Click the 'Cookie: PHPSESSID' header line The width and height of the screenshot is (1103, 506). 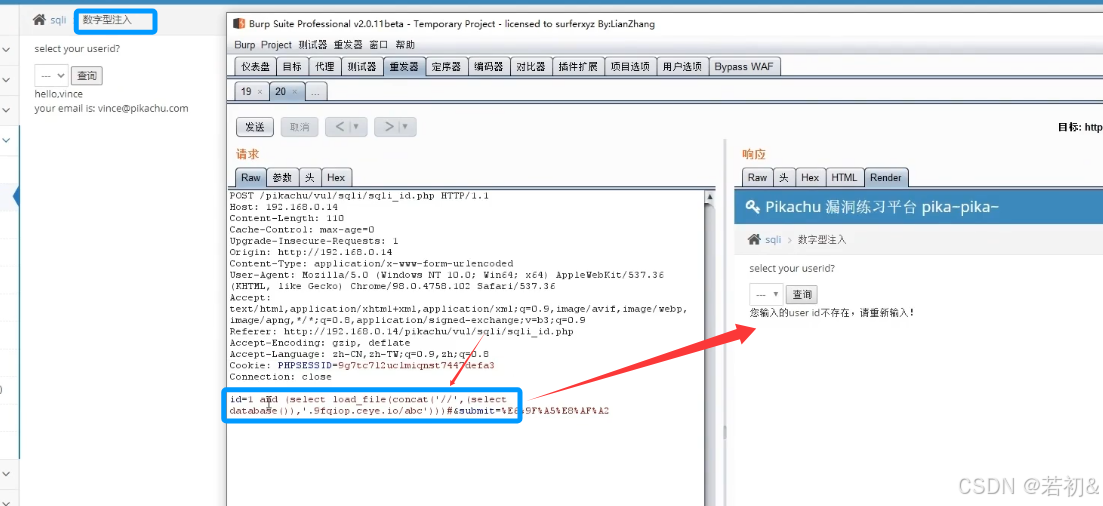pos(362,365)
